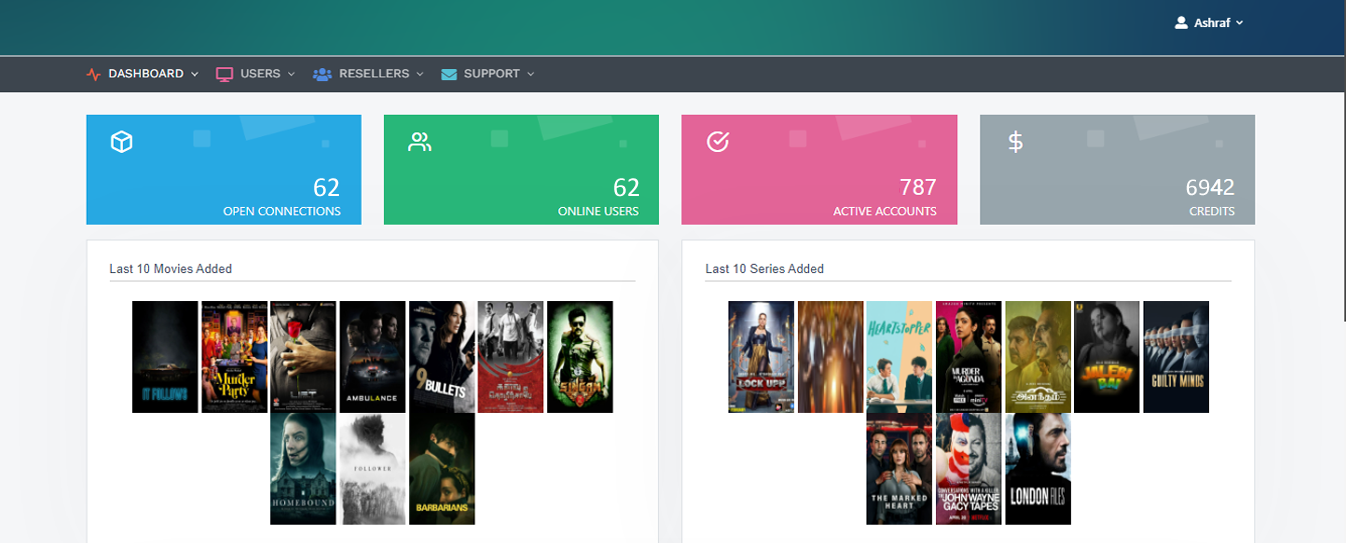Click the Dashboard pulse icon
Screen dimensions: 1346x543
click(x=94, y=74)
